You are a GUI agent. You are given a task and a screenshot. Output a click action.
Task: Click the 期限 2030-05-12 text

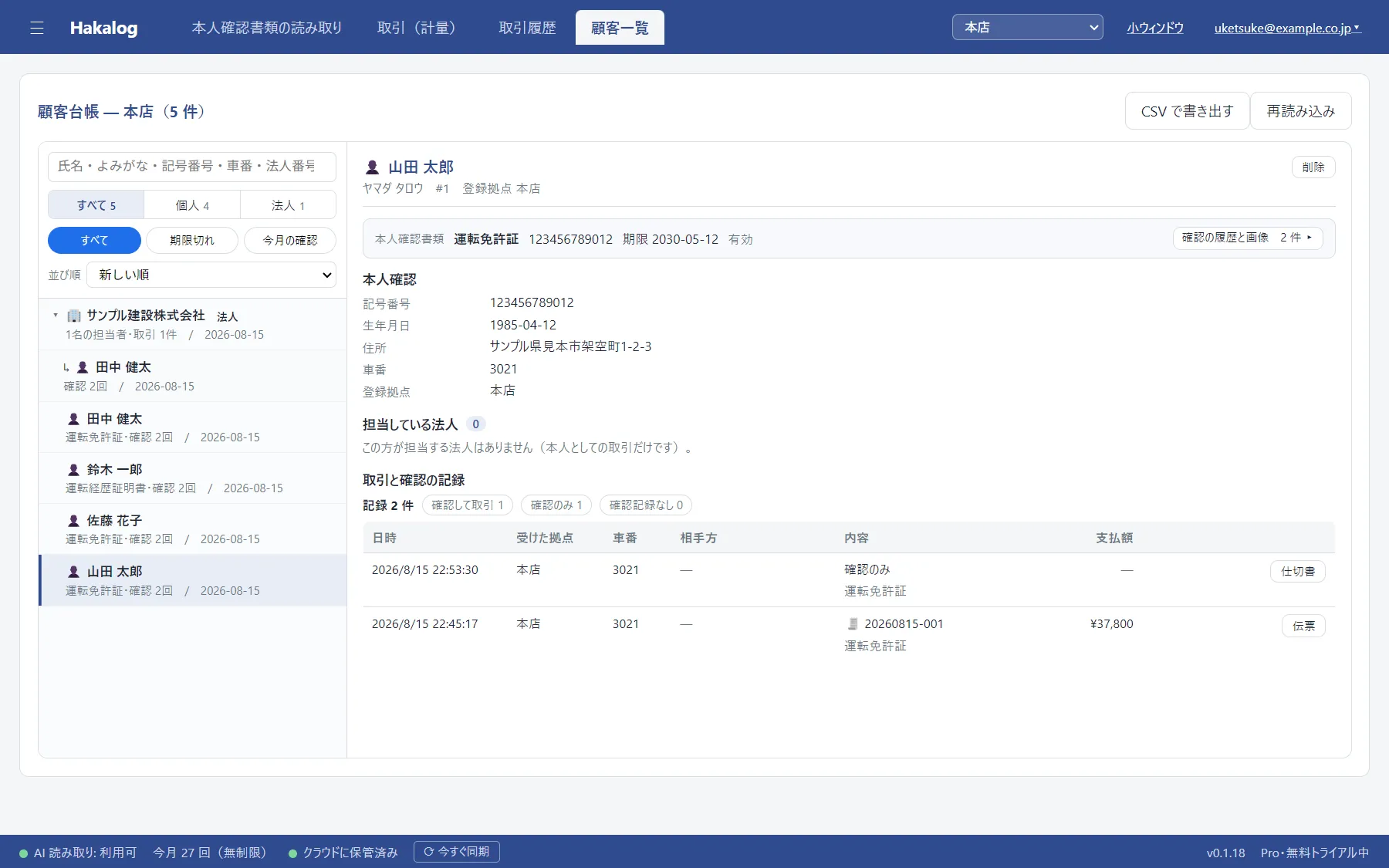point(671,239)
